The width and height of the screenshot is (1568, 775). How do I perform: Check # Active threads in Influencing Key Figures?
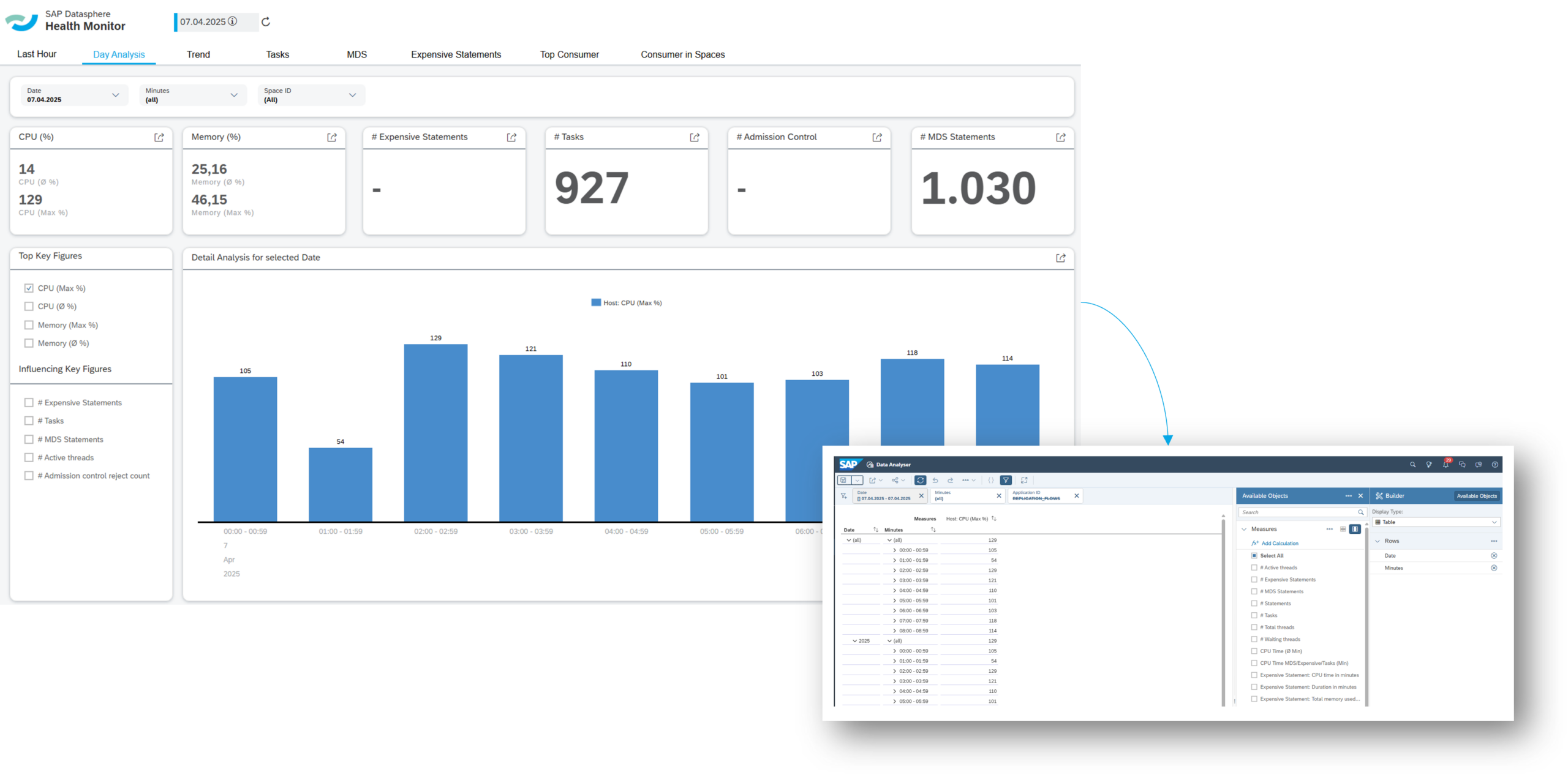pyautogui.click(x=29, y=458)
